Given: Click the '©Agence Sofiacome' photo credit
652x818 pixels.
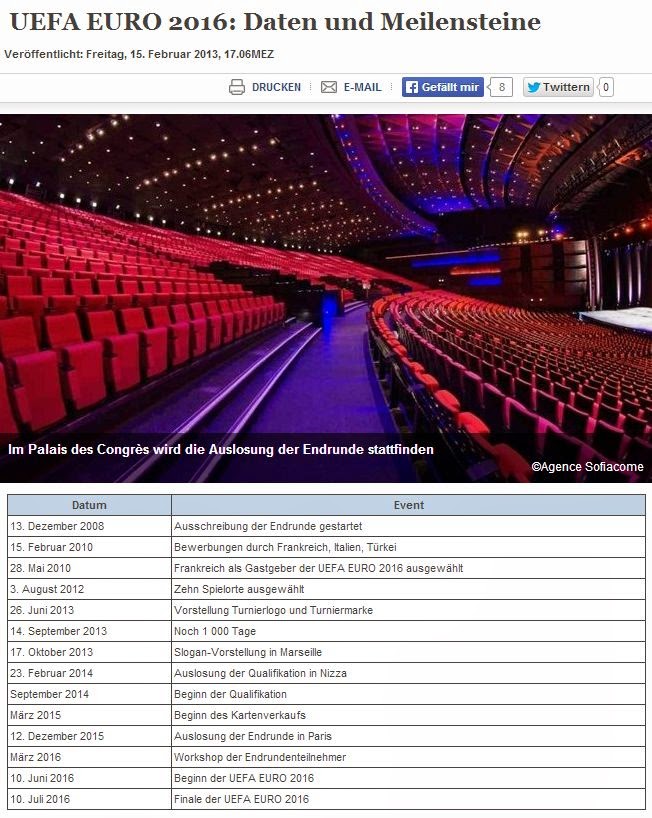Looking at the screenshot, I should (x=587, y=467).
